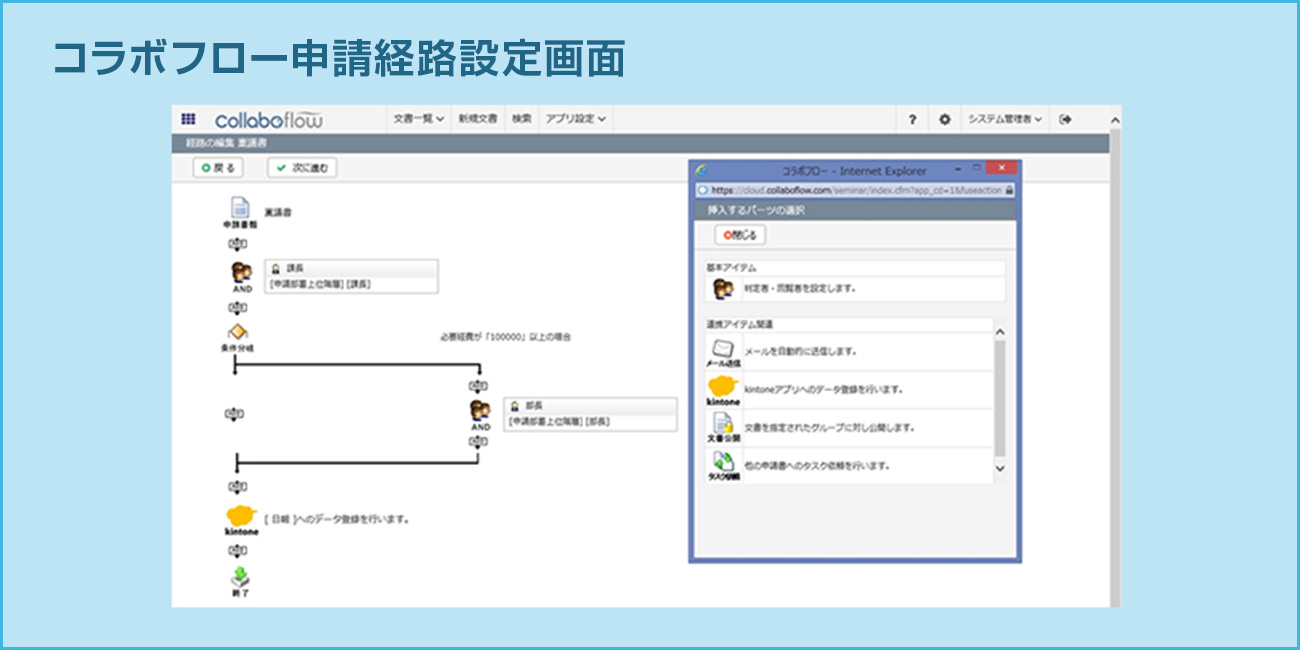Click the 条件分岐 branch diamond icon

click(x=236, y=330)
